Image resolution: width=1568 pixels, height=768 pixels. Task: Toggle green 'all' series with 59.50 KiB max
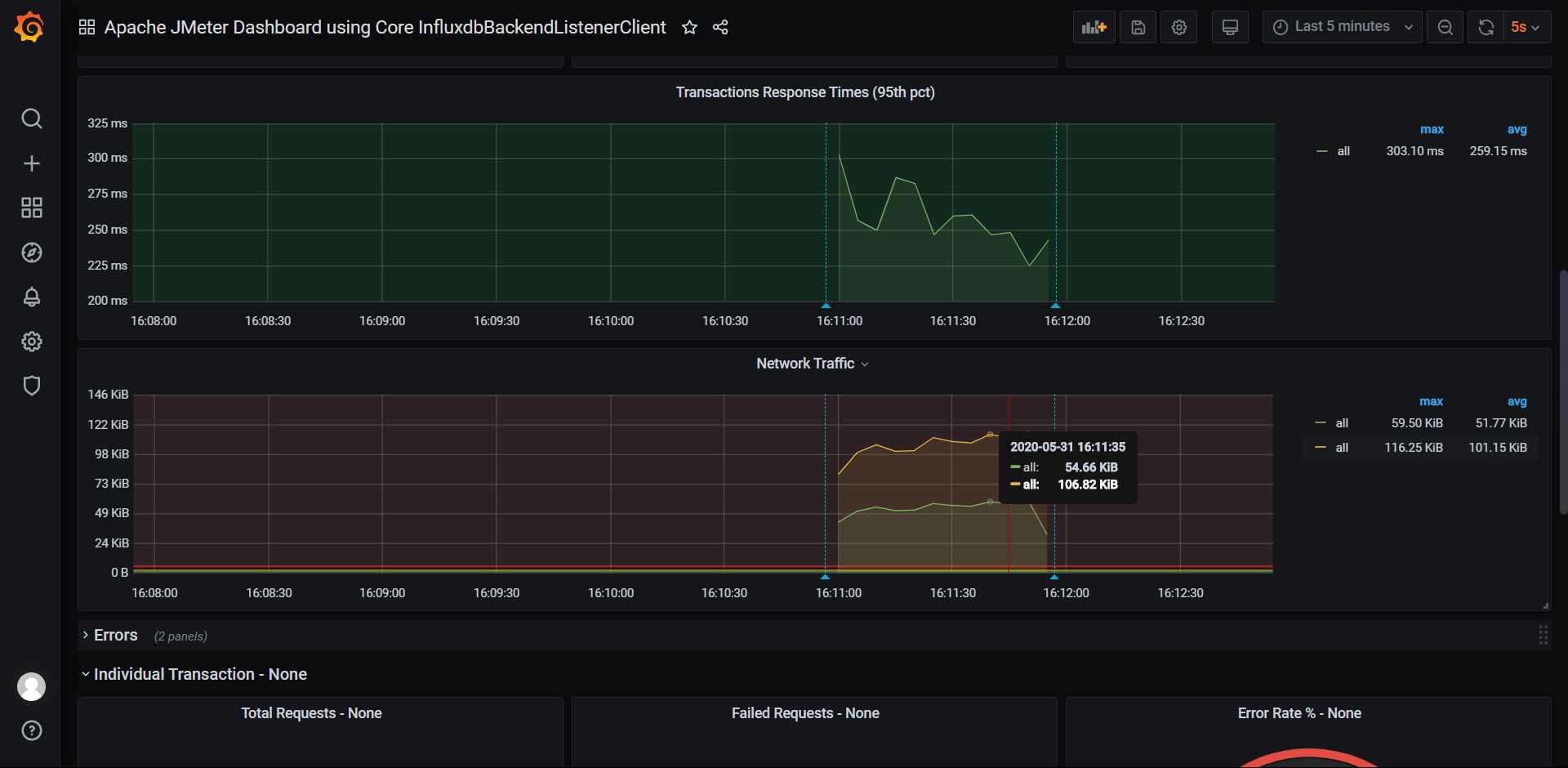pos(1342,423)
